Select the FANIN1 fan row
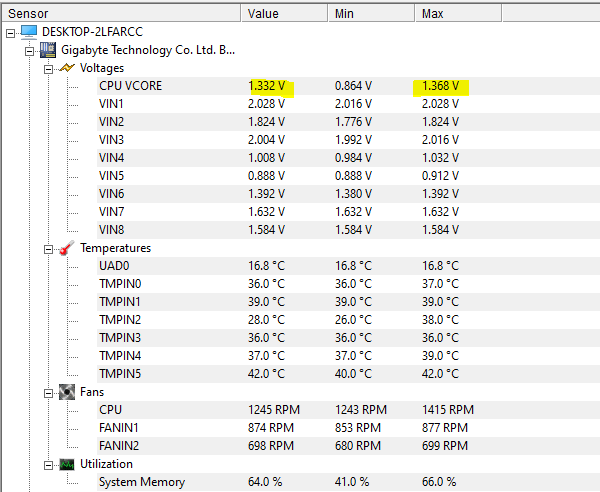600x492 pixels. [348, 428]
